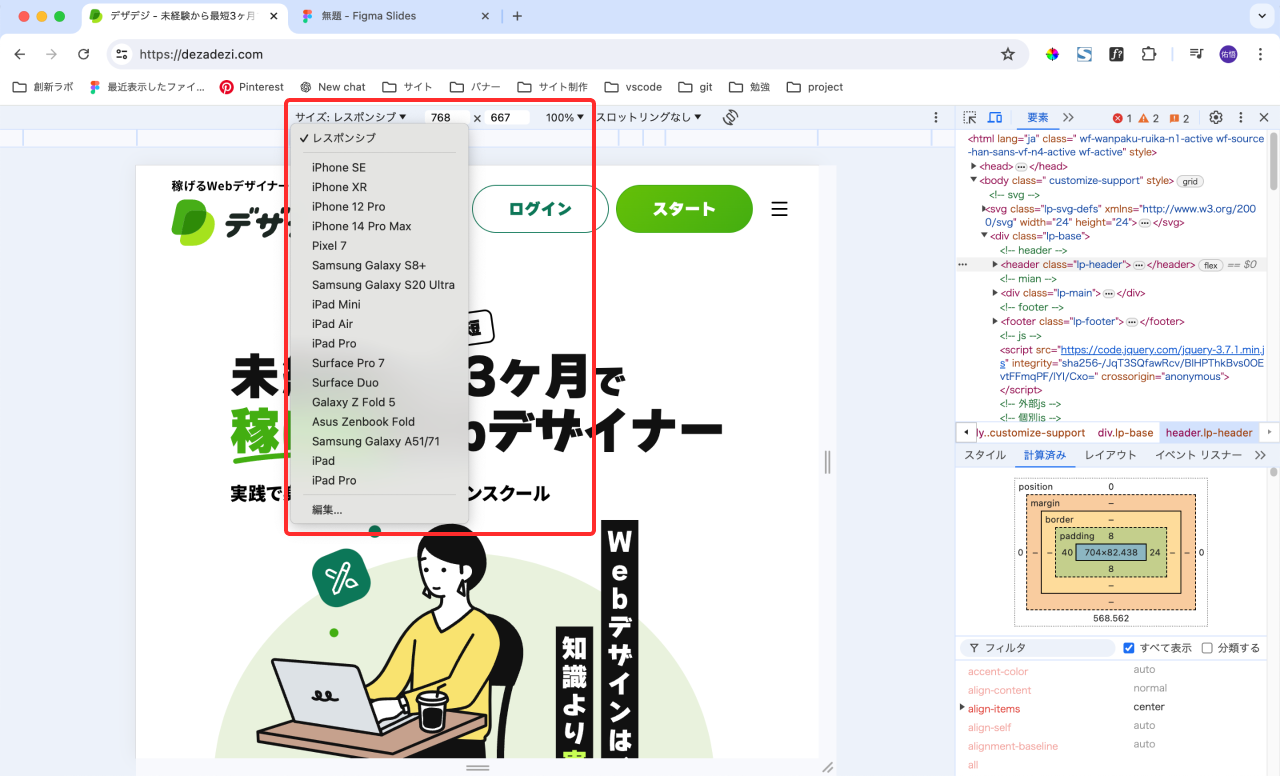
Task: Switch to the レイアウト tab
Action: click(1110, 455)
